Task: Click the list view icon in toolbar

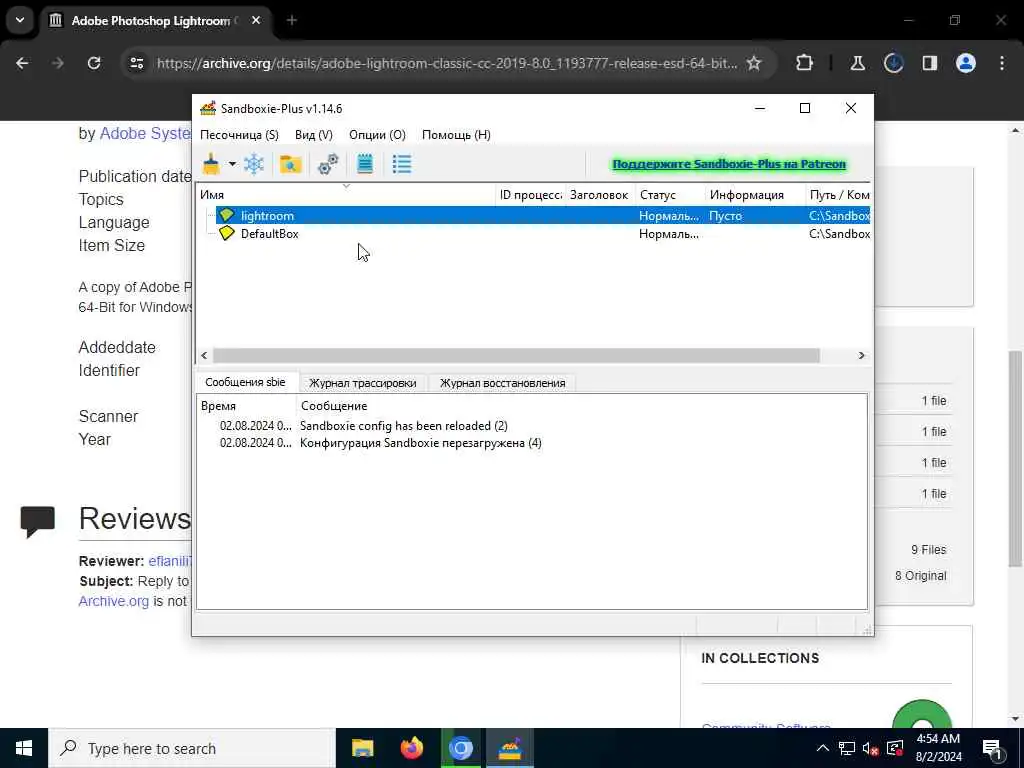Action: [402, 164]
